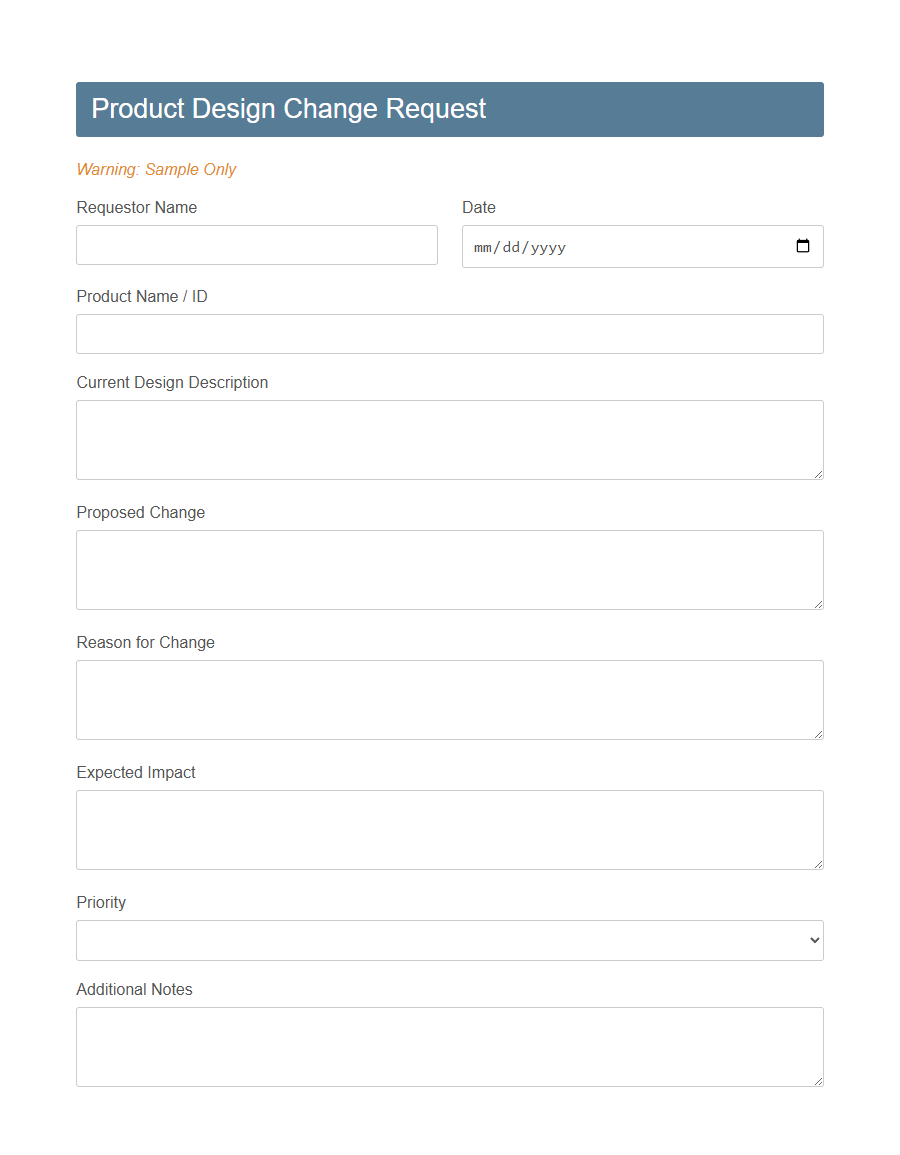Image resolution: width=900 pixels, height=1155 pixels.
Task: Click the resize grip of Additional Notes
Action: 818,1080
